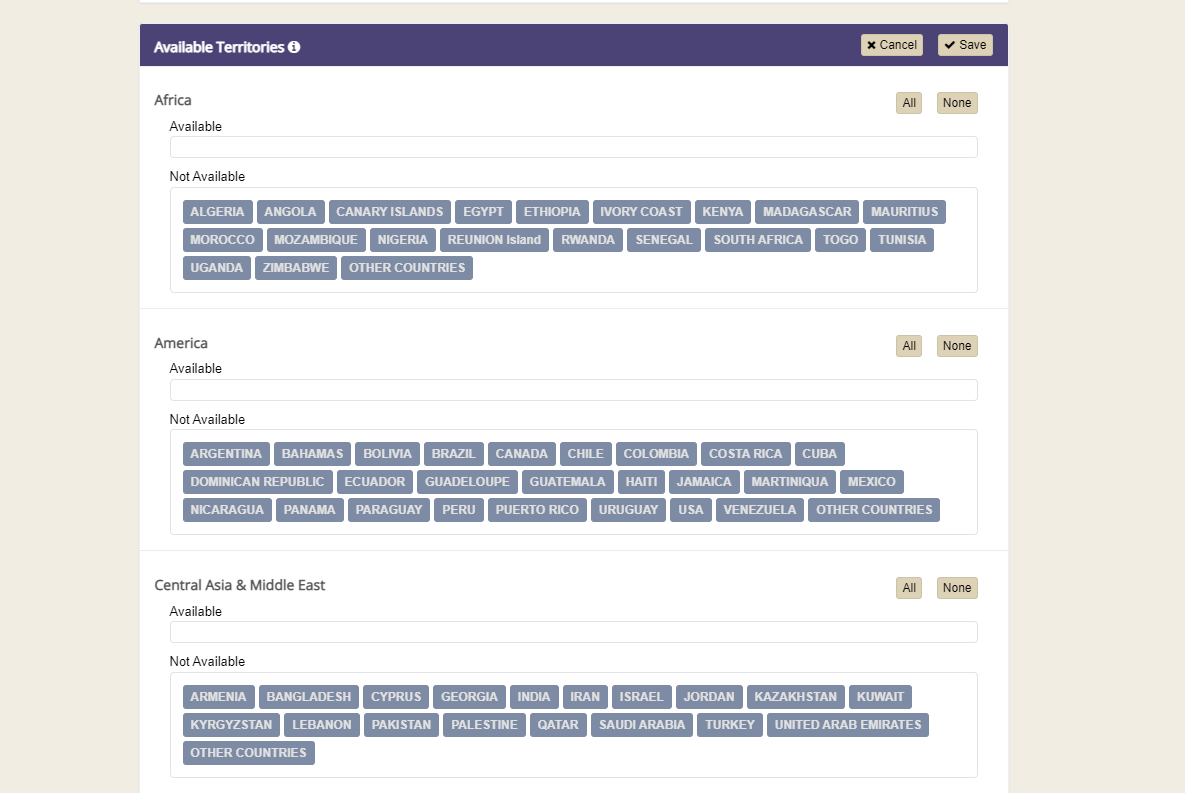Select All territories for Africa
This screenshot has width=1185, height=793.
coord(908,103)
